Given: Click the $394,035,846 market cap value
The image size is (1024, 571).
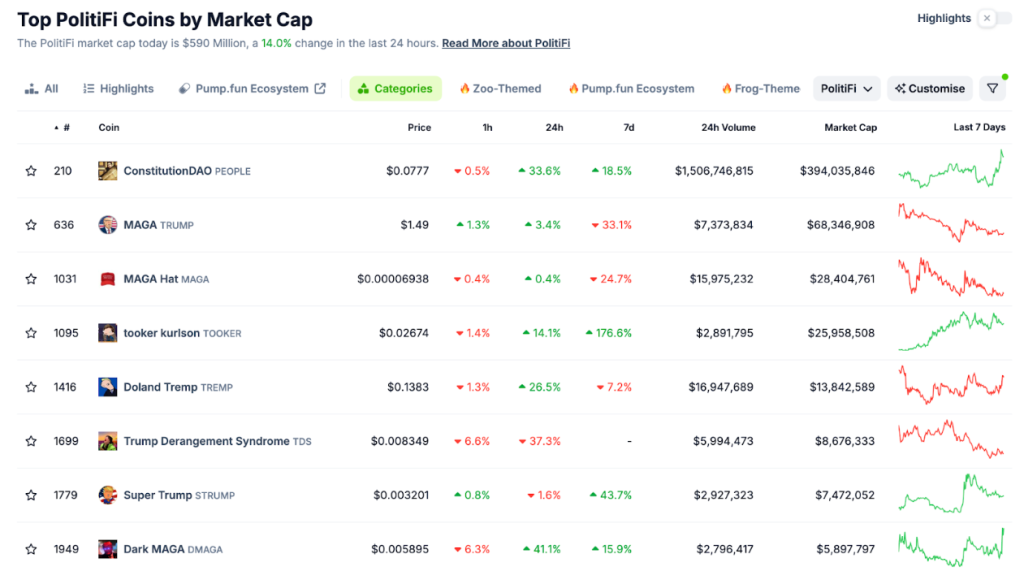Looking at the screenshot, I should 837,171.
